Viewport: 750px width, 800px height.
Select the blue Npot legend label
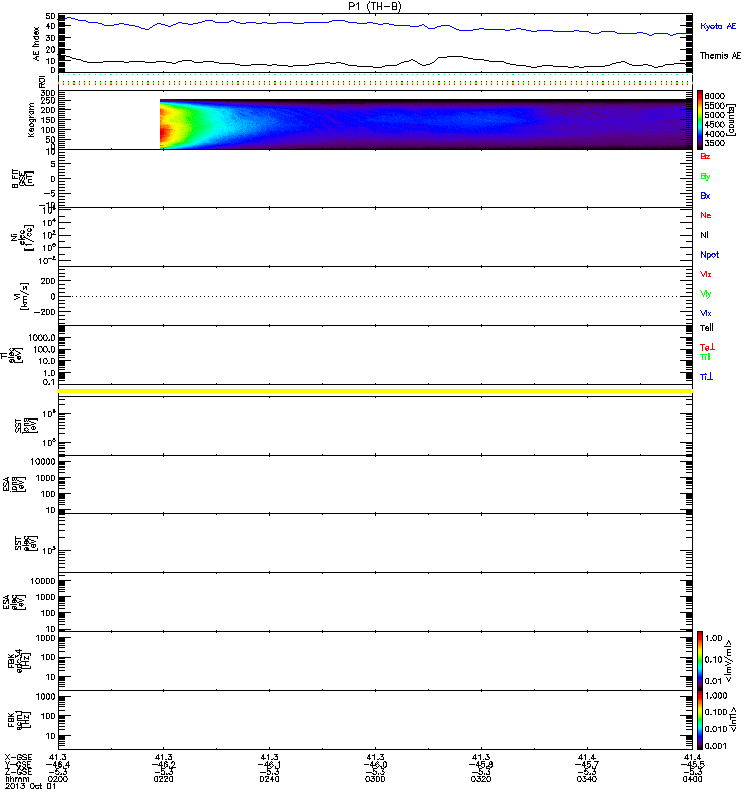709,255
